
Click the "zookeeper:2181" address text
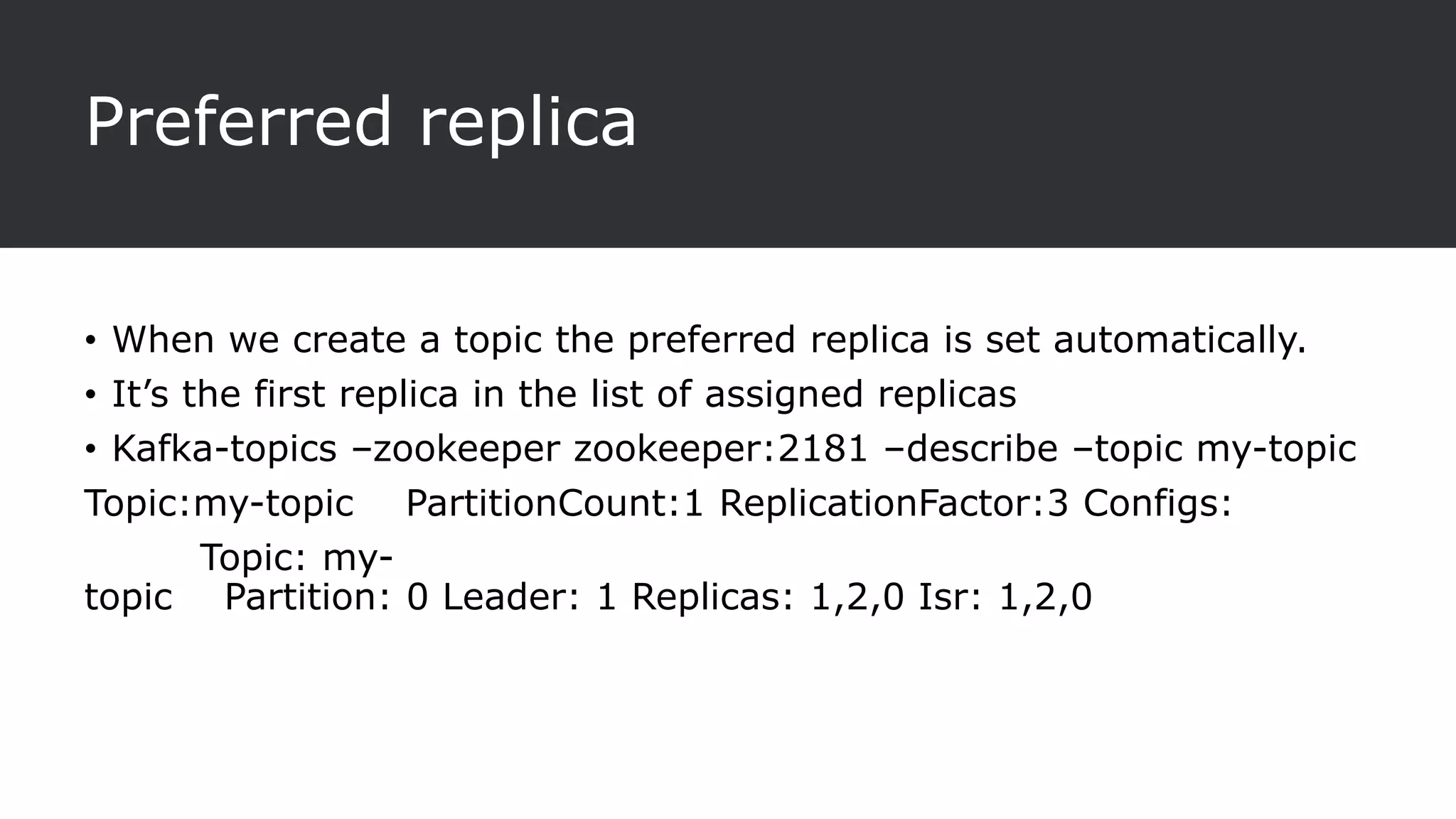pyautogui.click(x=720, y=449)
